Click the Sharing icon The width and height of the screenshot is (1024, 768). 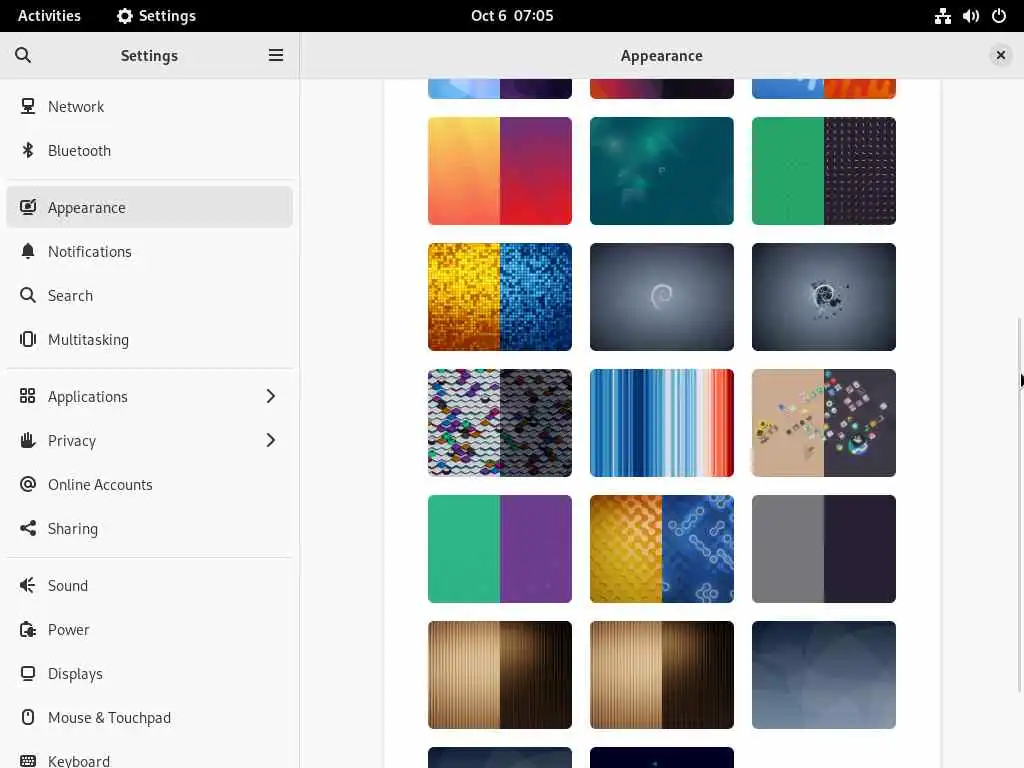click(x=27, y=528)
